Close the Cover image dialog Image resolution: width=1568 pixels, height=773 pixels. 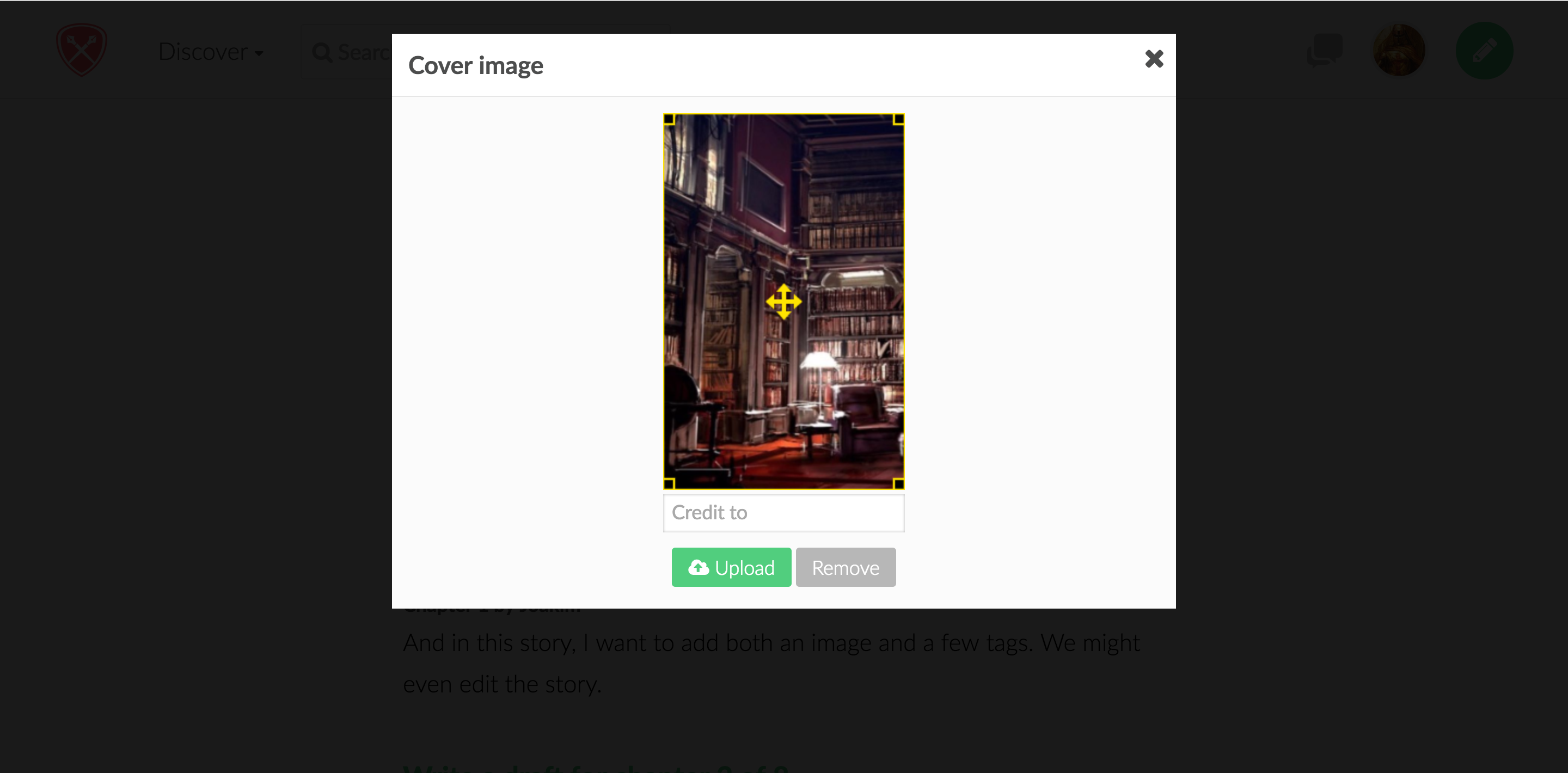coord(1154,59)
